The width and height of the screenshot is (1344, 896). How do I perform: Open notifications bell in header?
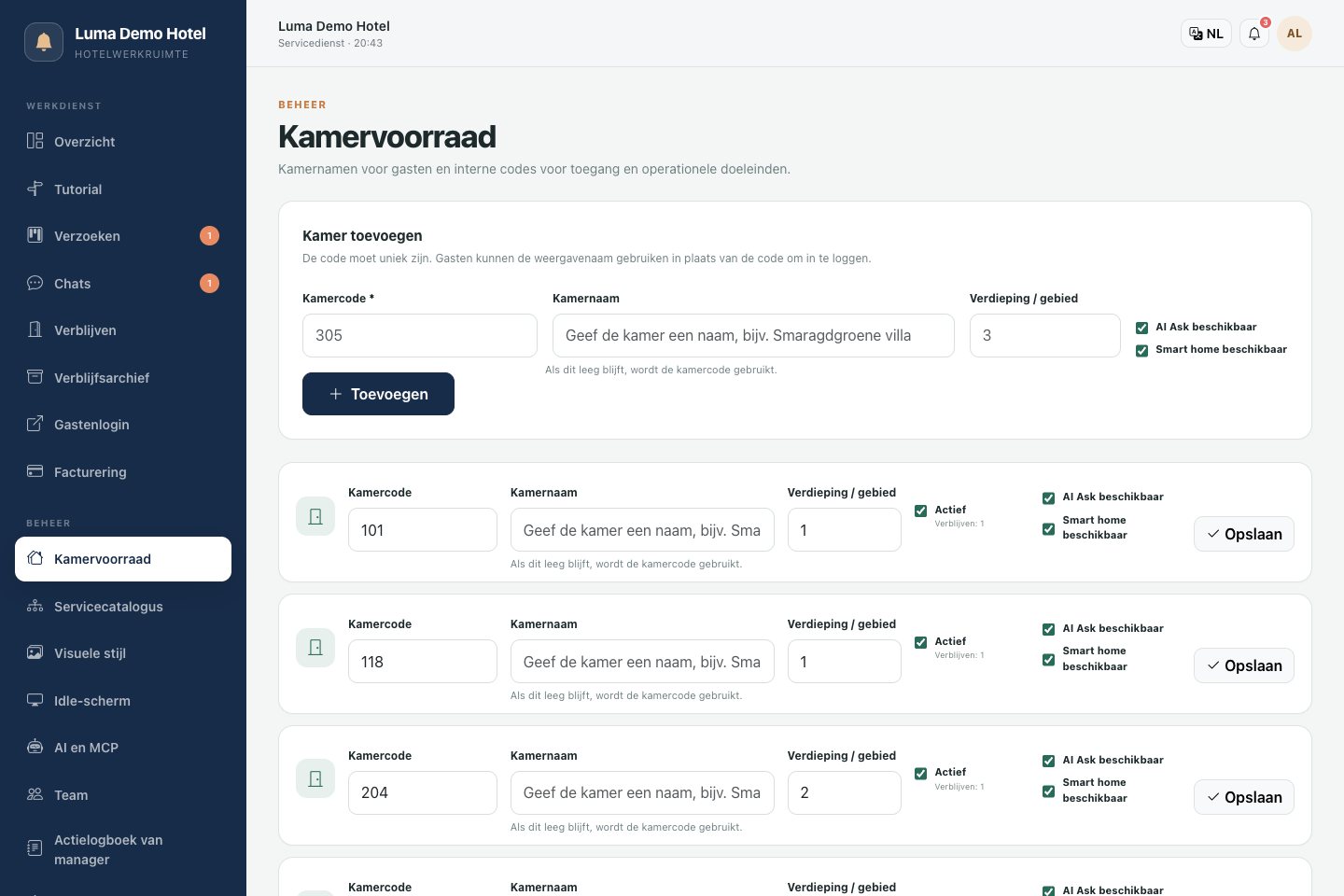tap(1254, 34)
